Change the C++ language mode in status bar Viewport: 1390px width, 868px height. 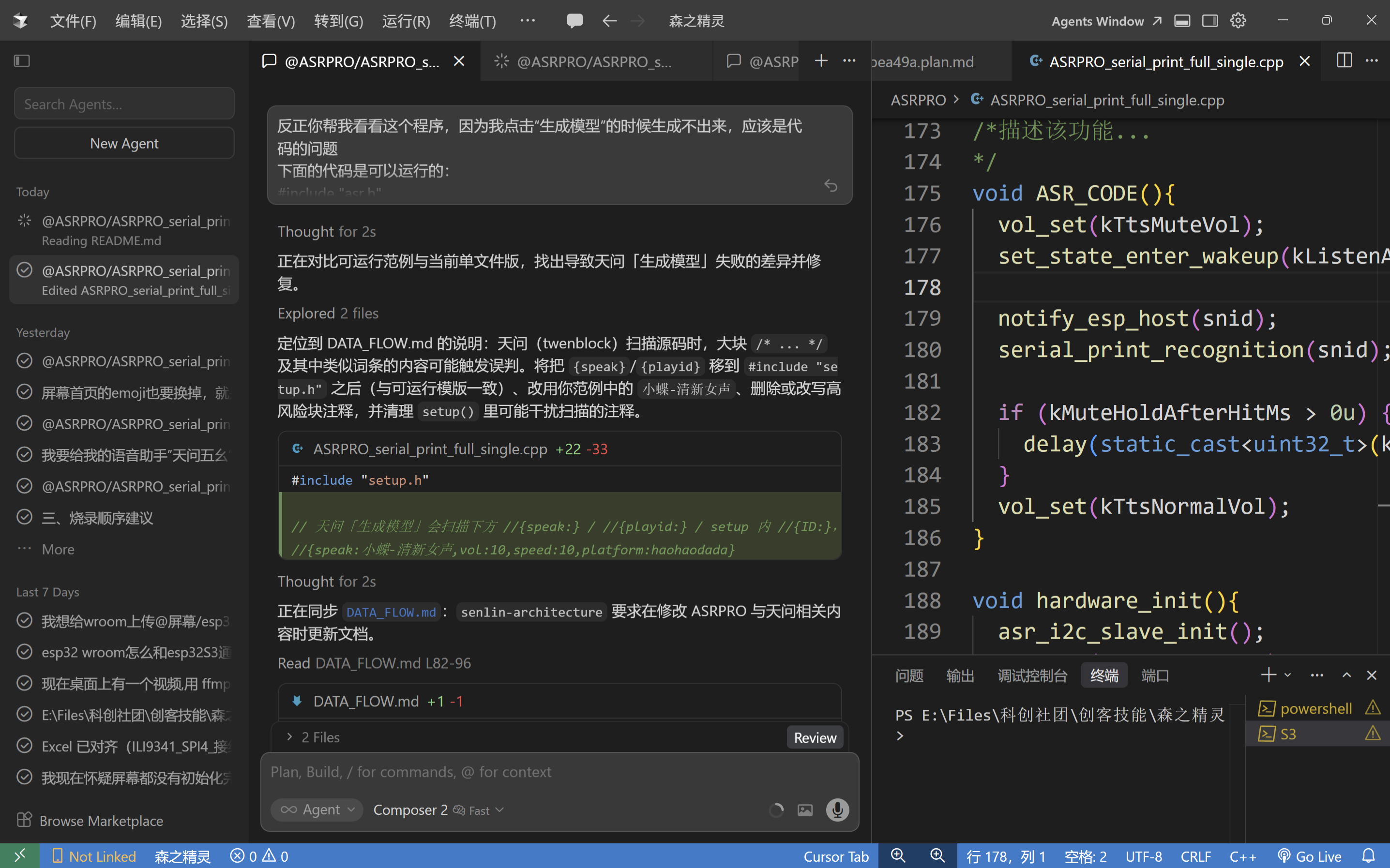pos(1243,856)
